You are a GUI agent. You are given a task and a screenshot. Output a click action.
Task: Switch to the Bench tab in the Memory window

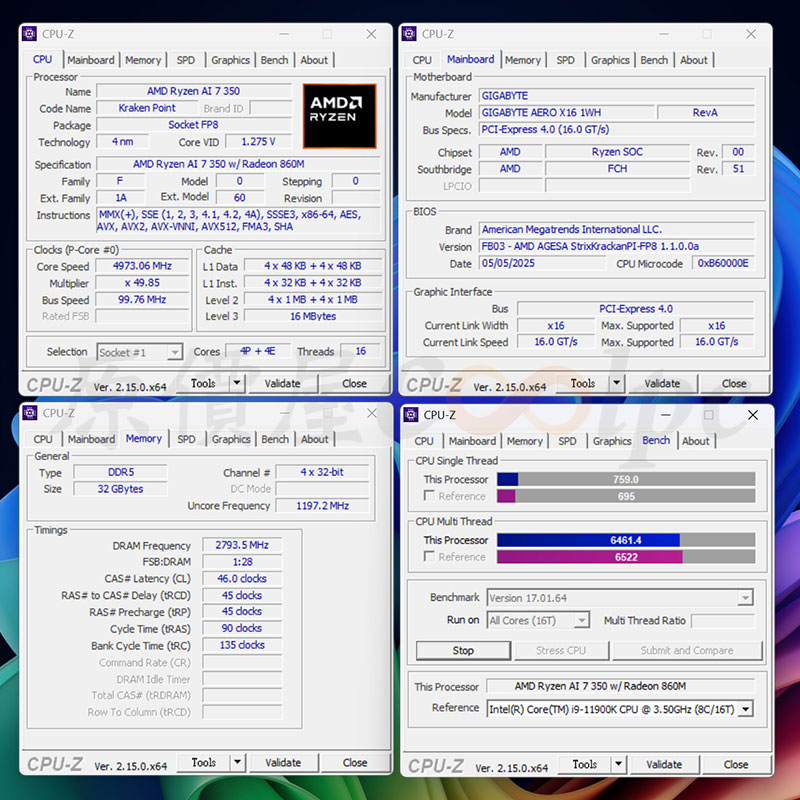(x=275, y=439)
